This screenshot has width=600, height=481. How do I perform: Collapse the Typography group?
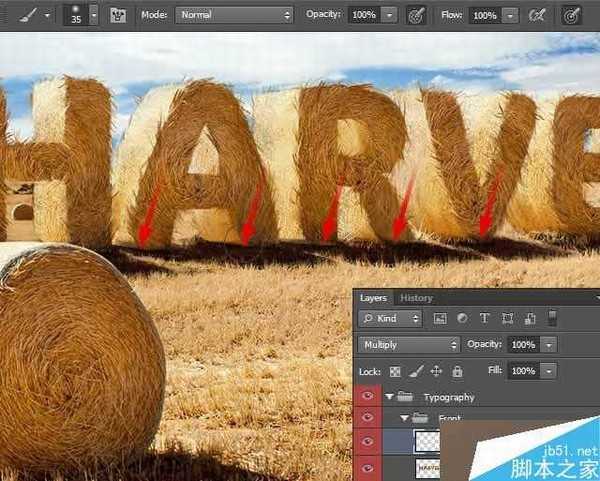(x=390, y=397)
